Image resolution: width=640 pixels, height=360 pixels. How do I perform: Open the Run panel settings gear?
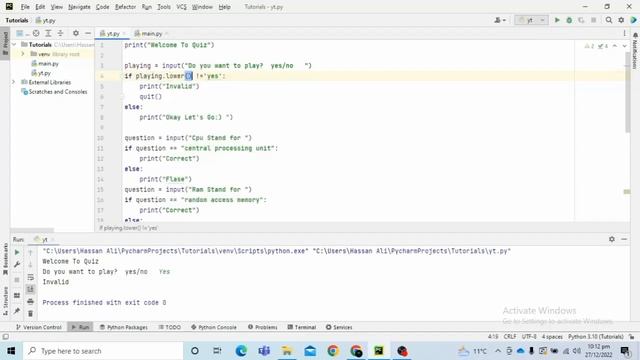[x=611, y=239]
